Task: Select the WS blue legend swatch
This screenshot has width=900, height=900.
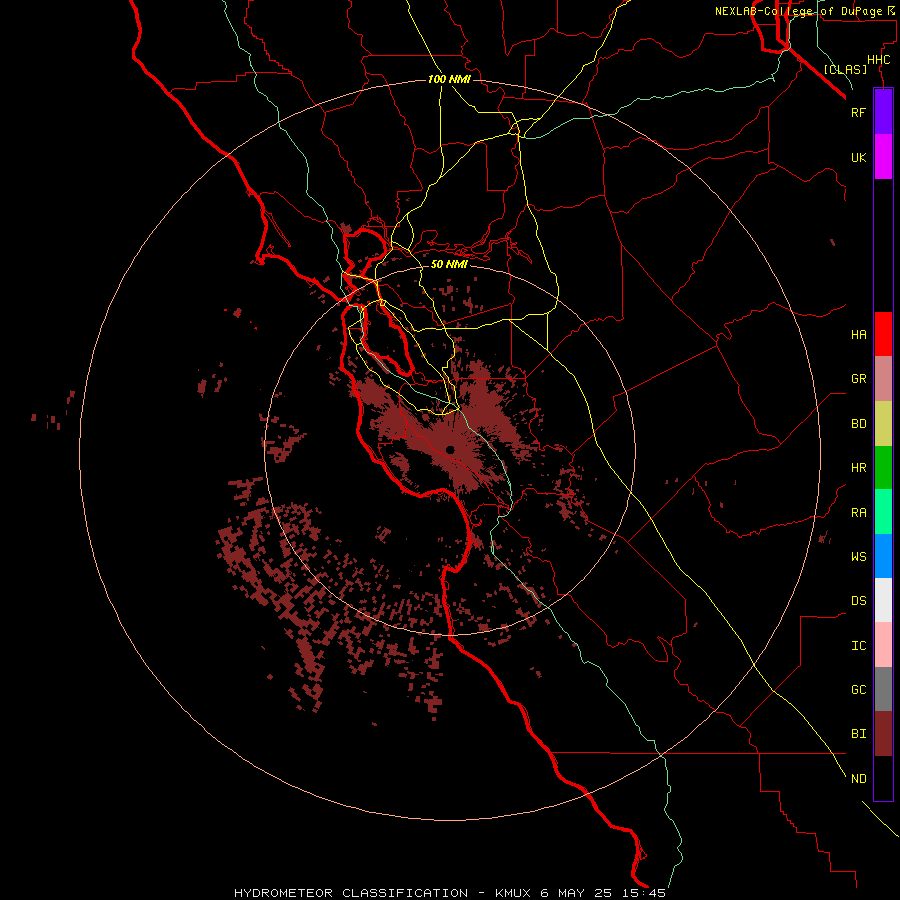Action: coord(883,556)
